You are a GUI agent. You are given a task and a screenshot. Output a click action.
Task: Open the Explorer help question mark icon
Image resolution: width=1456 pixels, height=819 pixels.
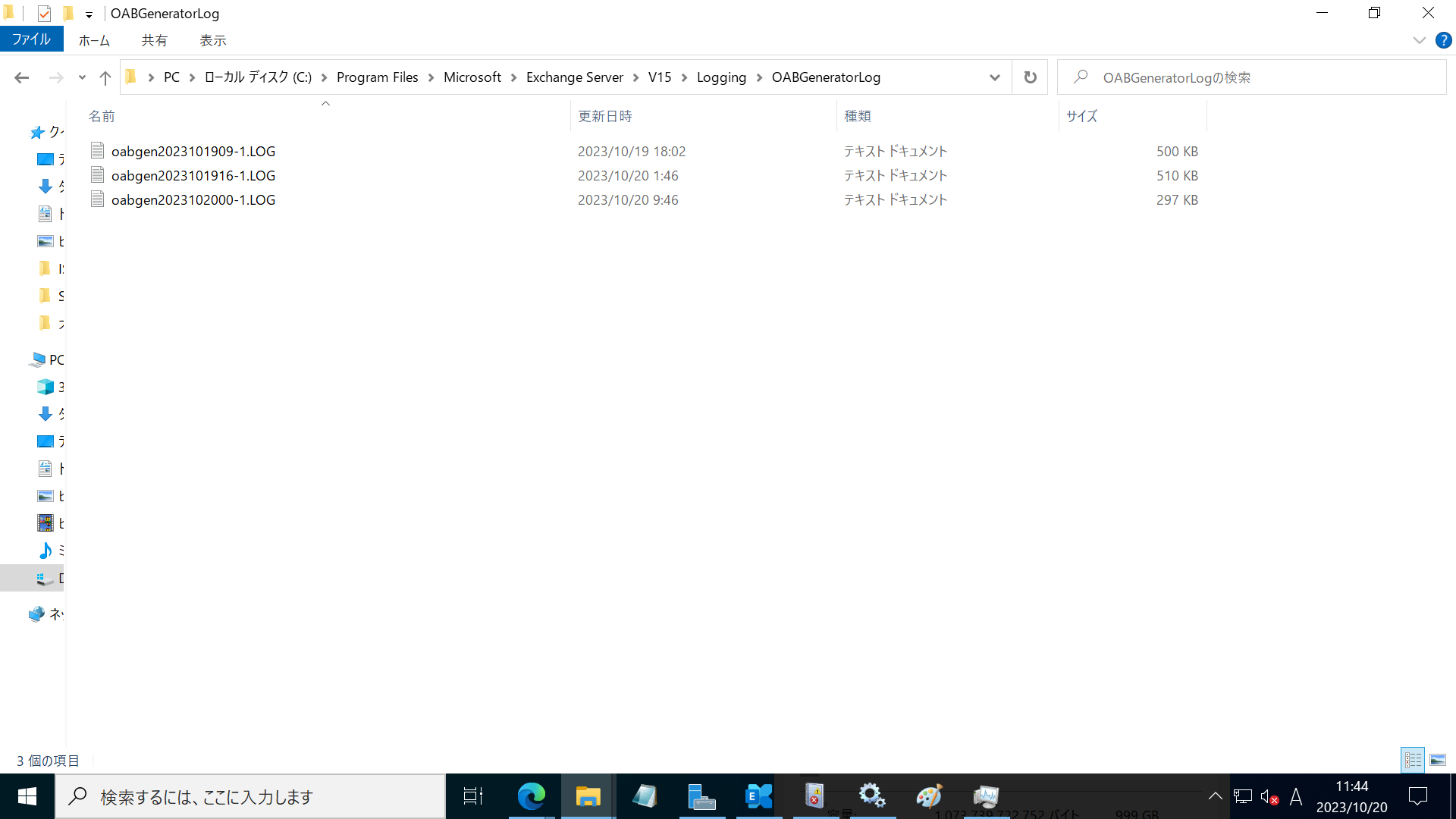(x=1443, y=40)
